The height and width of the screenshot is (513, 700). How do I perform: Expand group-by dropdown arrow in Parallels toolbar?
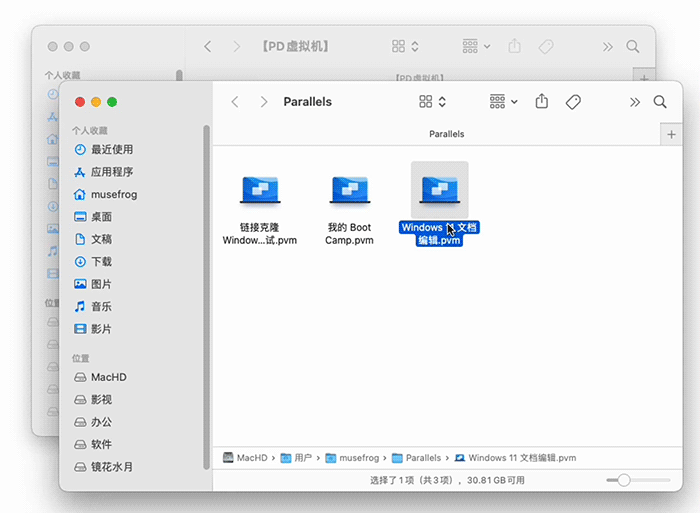click(x=514, y=102)
